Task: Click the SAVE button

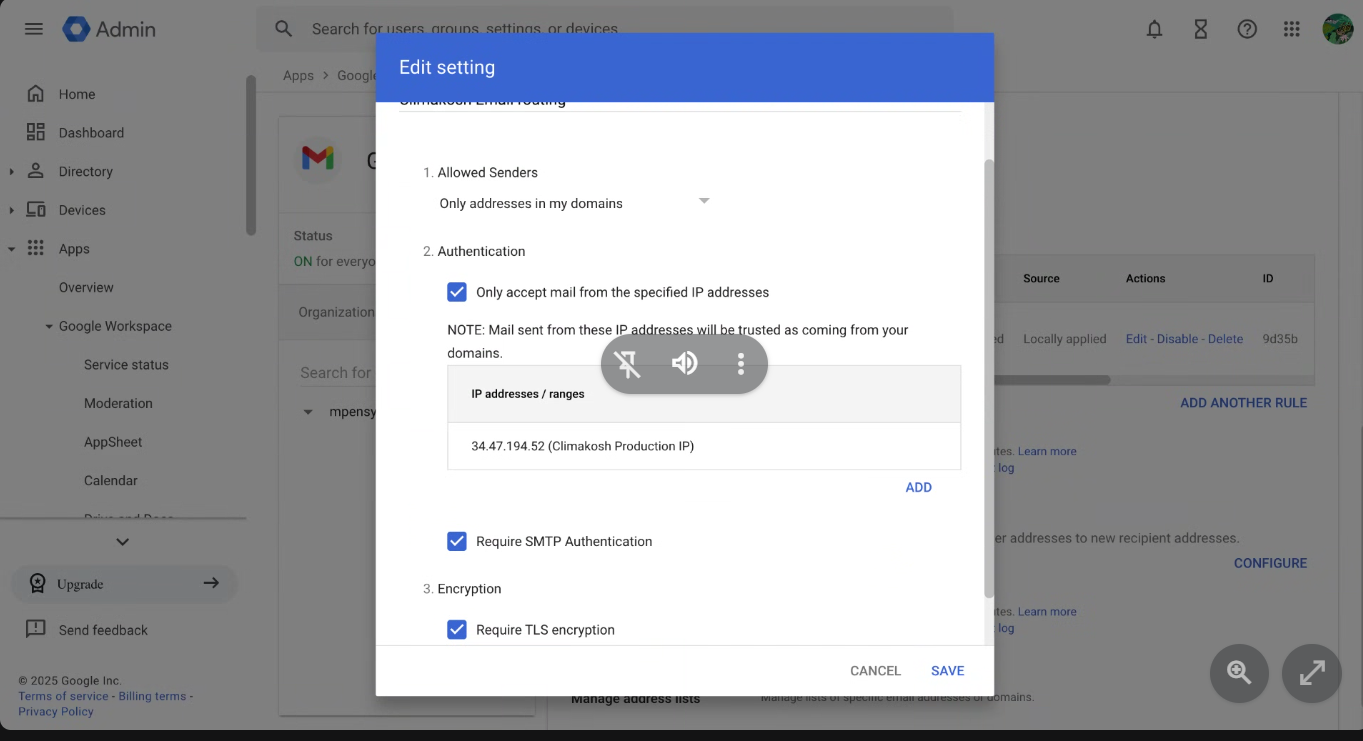Action: 947,671
